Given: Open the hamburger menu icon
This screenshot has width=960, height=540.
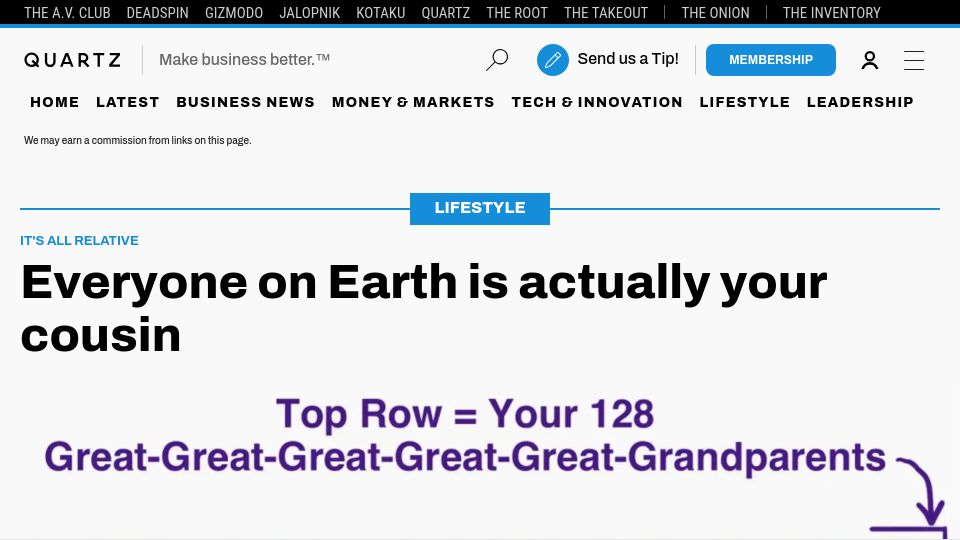Looking at the screenshot, I should tap(913, 60).
